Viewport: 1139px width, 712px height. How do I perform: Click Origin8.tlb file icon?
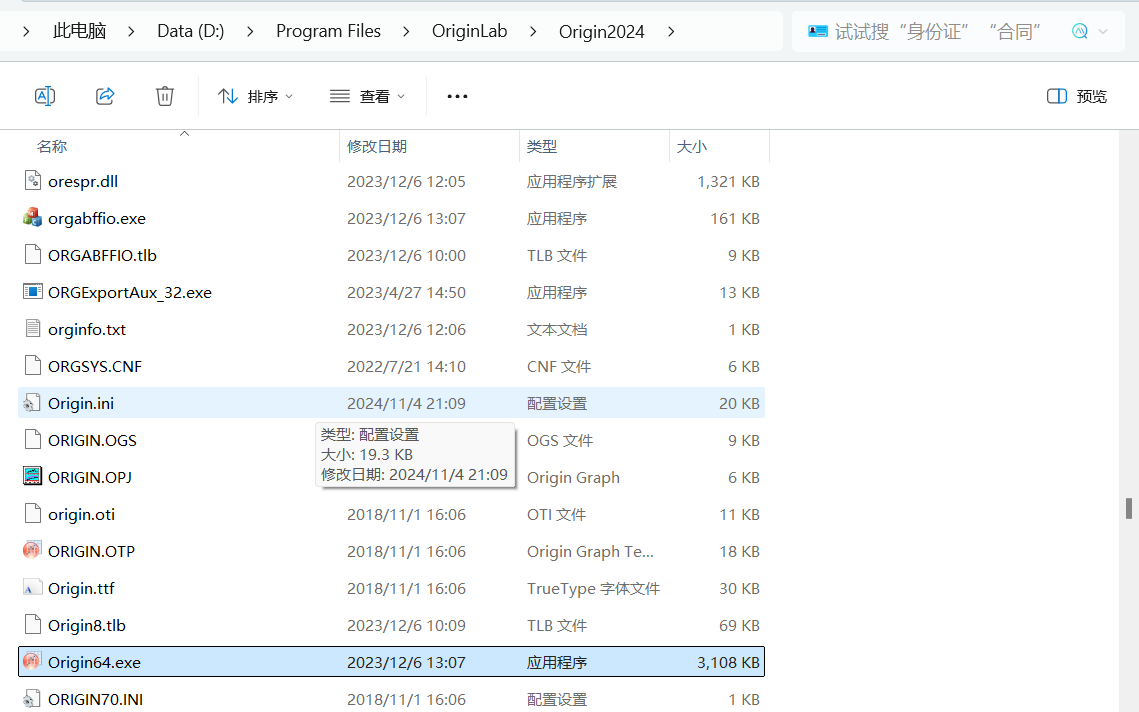click(x=33, y=625)
